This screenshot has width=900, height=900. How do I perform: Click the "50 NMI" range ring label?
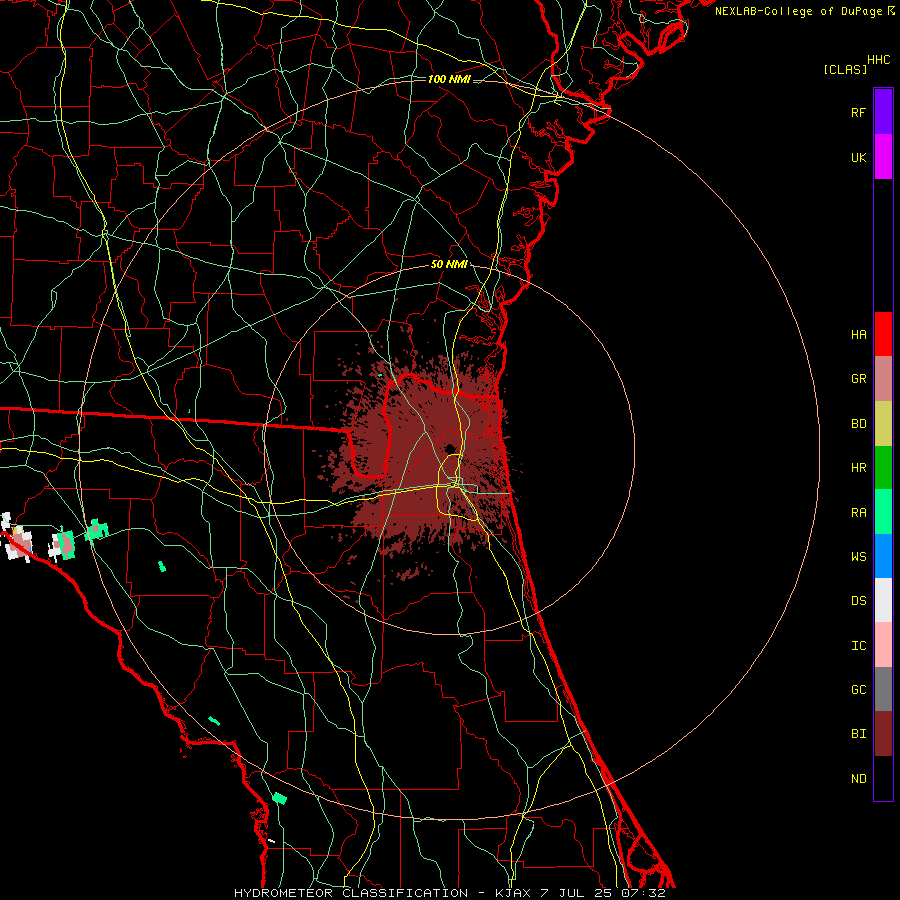pos(449,264)
